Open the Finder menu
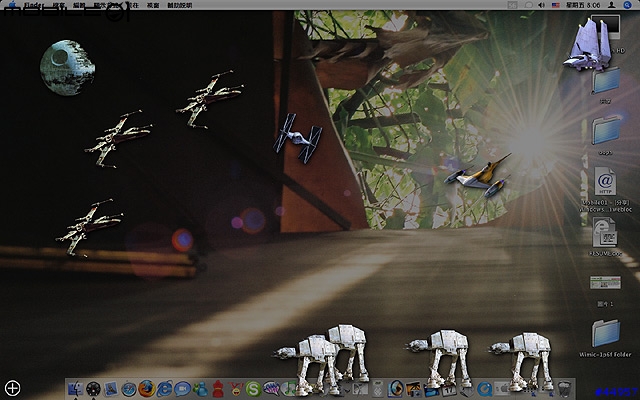The width and height of the screenshot is (640, 400). [x=34, y=5]
